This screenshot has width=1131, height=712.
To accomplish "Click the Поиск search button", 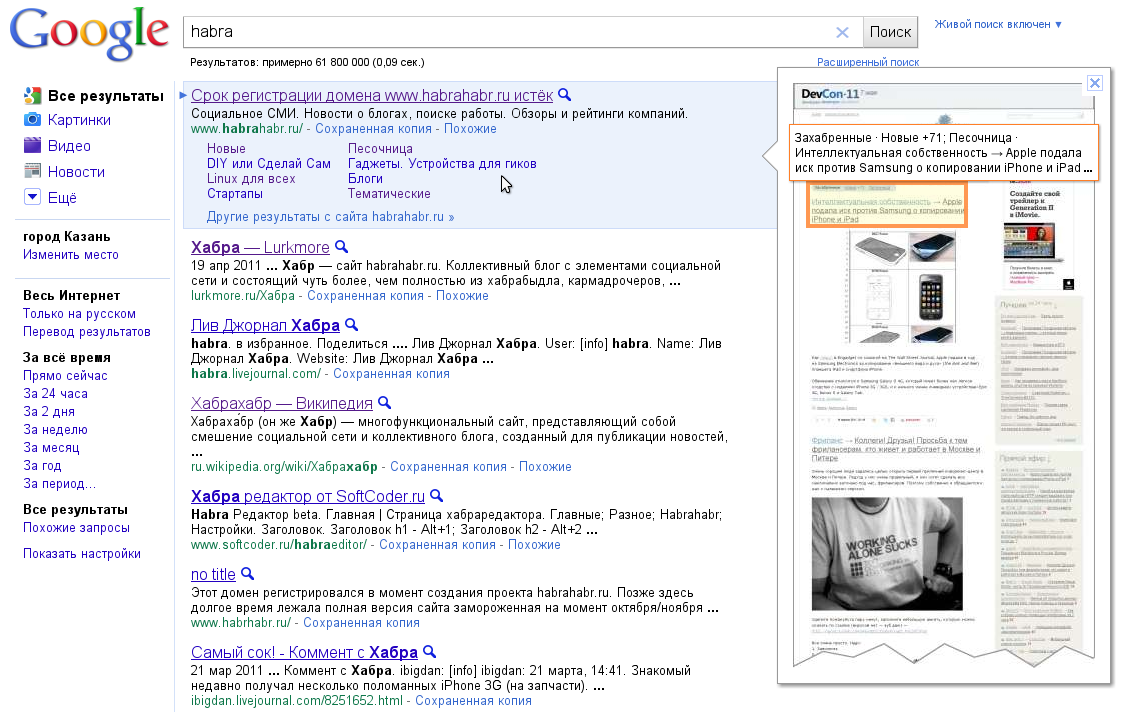I will 890,32.
